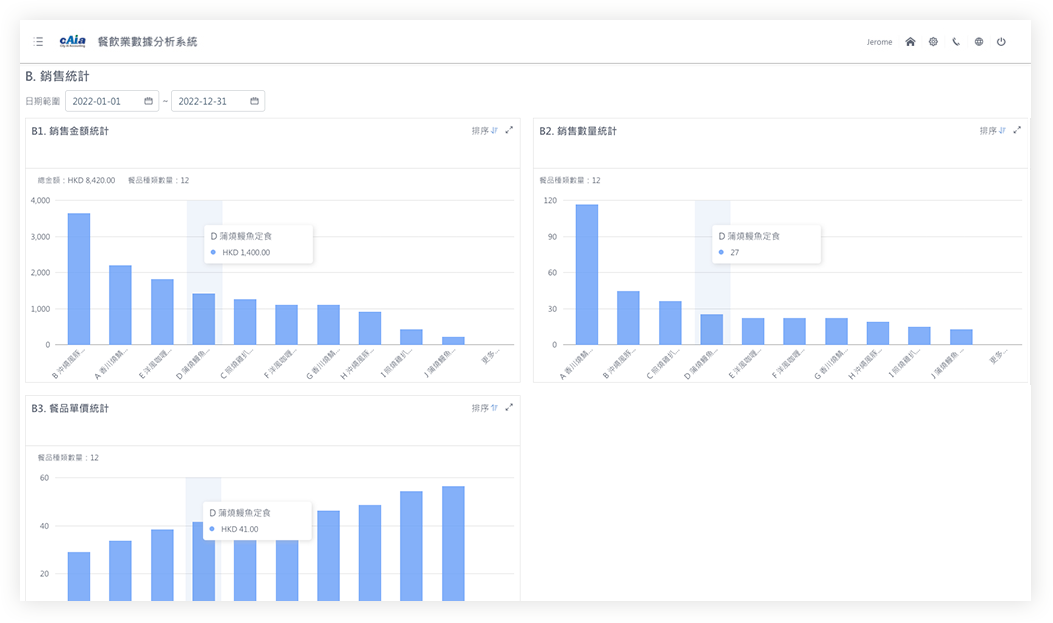Click the phone contact icon
The height and width of the screenshot is (623, 1053).
956,42
